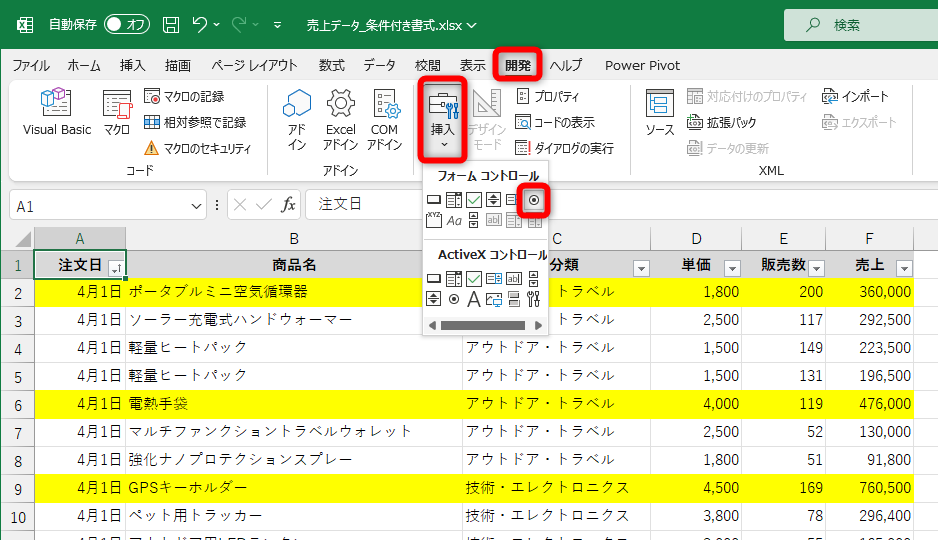Screen dimensions: 938x540
Task: Open プロパティ for controls
Action: pyautogui.click(x=547, y=96)
